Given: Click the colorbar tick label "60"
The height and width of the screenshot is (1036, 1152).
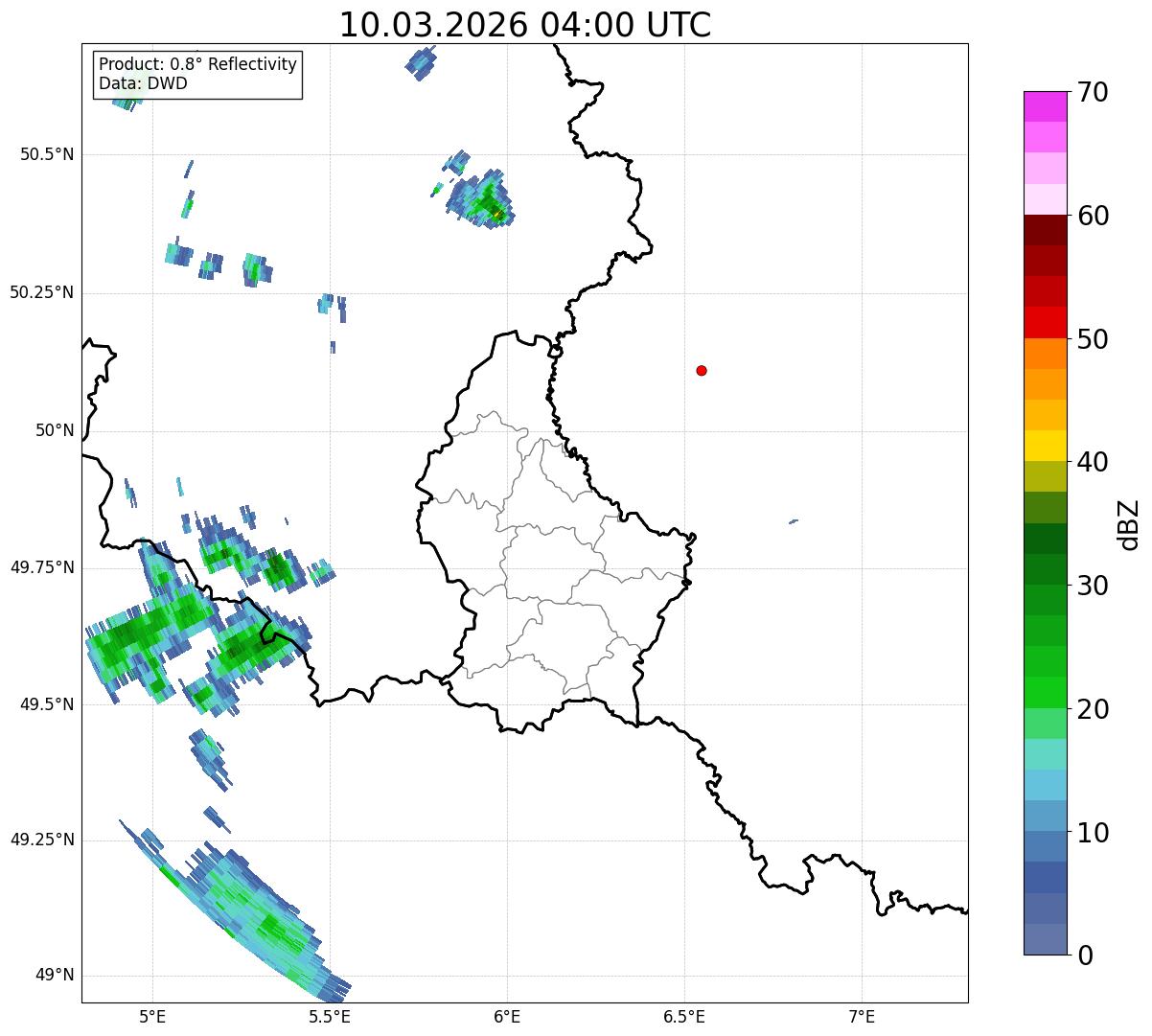Looking at the screenshot, I should coord(1092,216).
